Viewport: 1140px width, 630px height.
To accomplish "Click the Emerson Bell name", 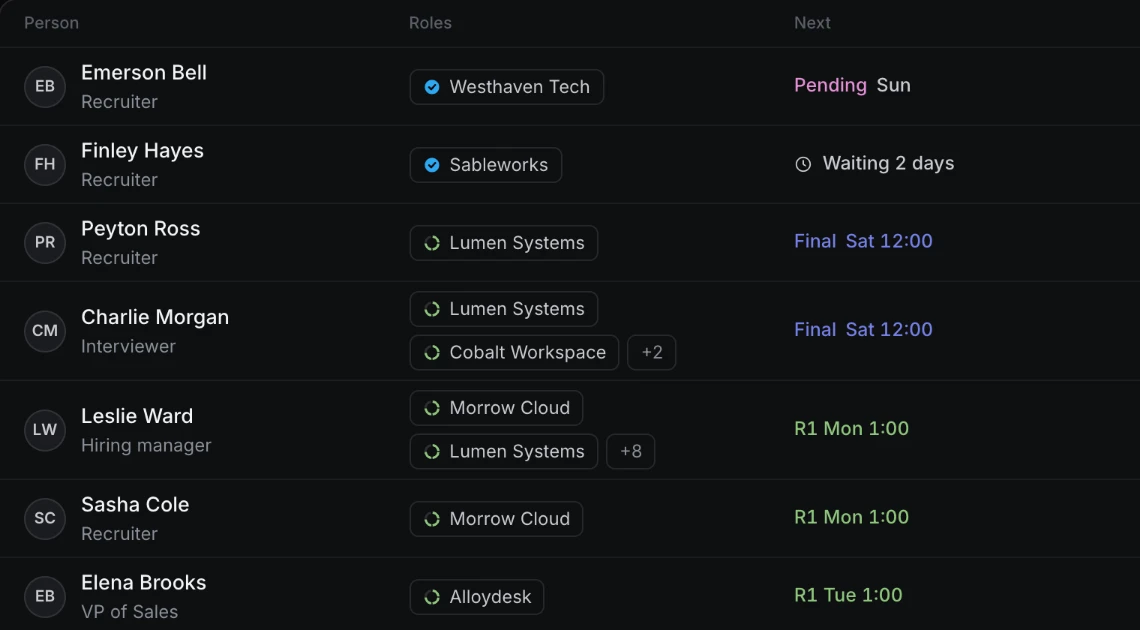I will 144,73.
